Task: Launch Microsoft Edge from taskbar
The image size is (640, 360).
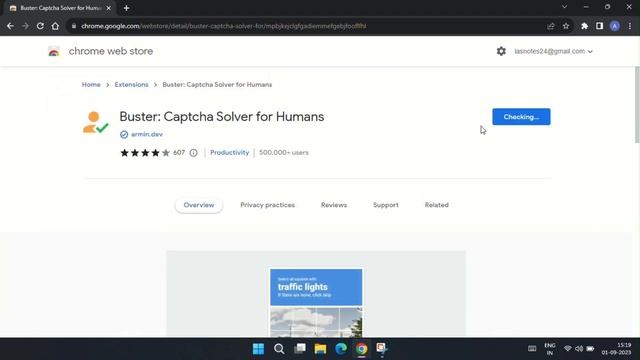Action: coord(341,349)
